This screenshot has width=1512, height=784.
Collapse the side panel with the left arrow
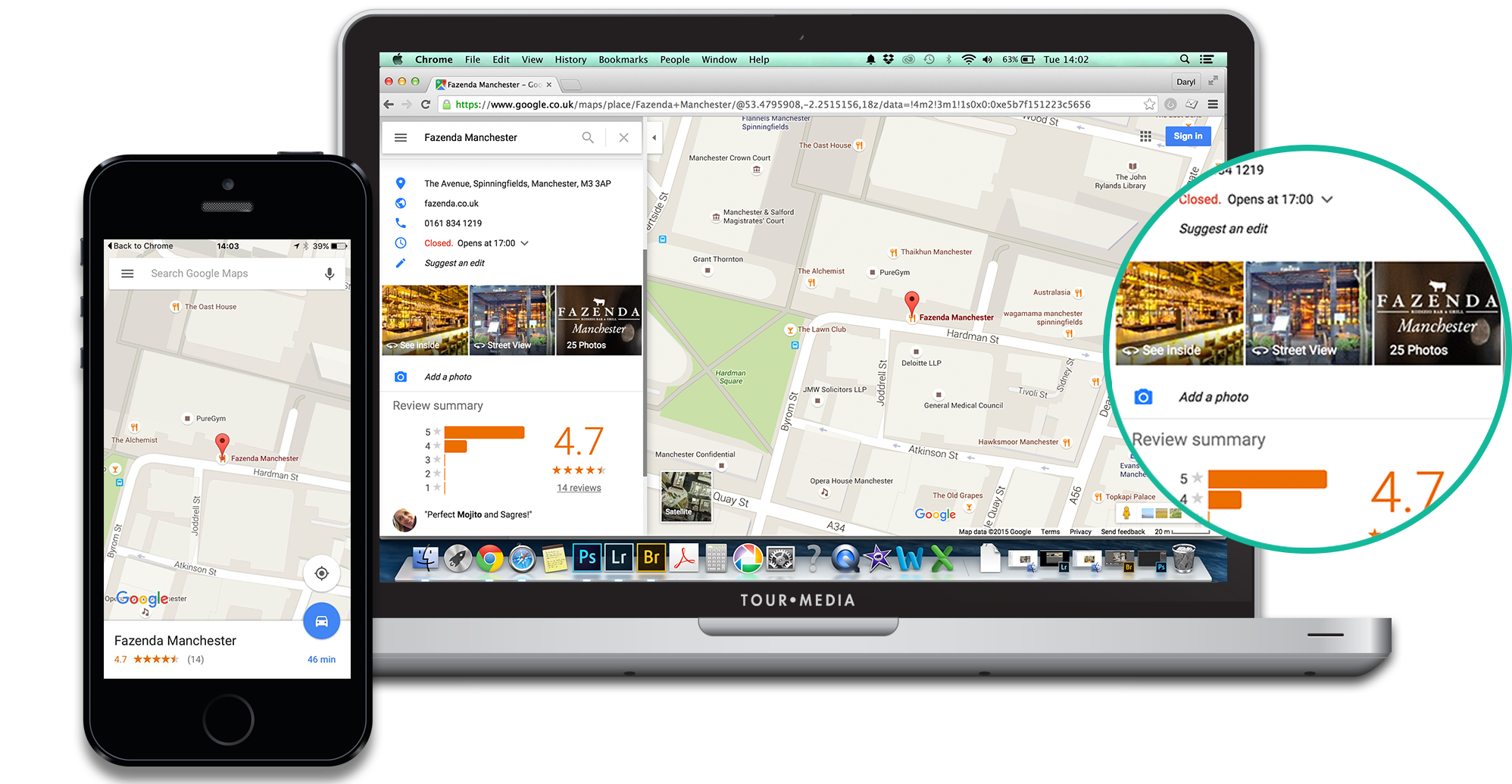(654, 138)
